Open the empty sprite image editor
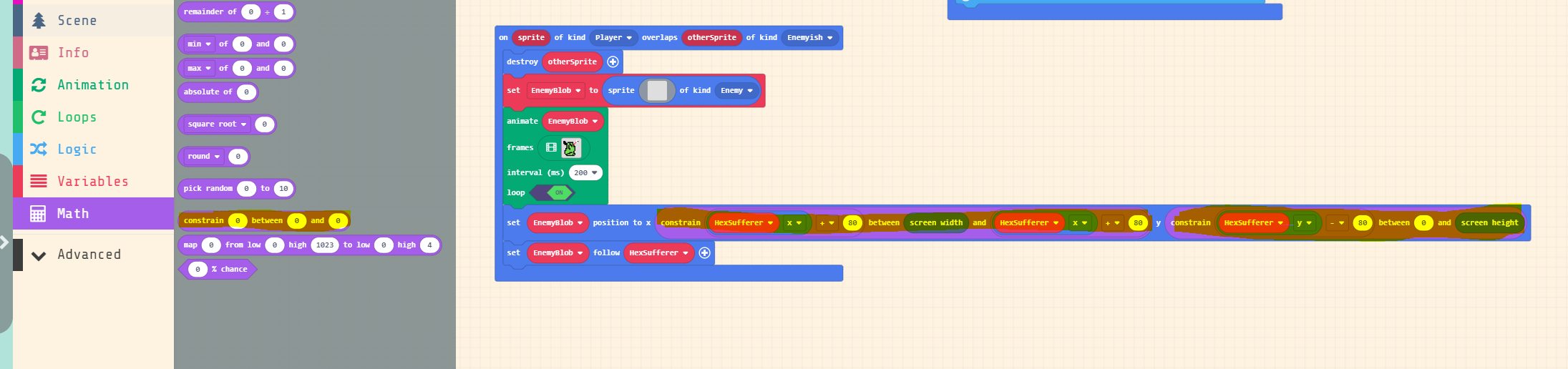 click(x=657, y=90)
